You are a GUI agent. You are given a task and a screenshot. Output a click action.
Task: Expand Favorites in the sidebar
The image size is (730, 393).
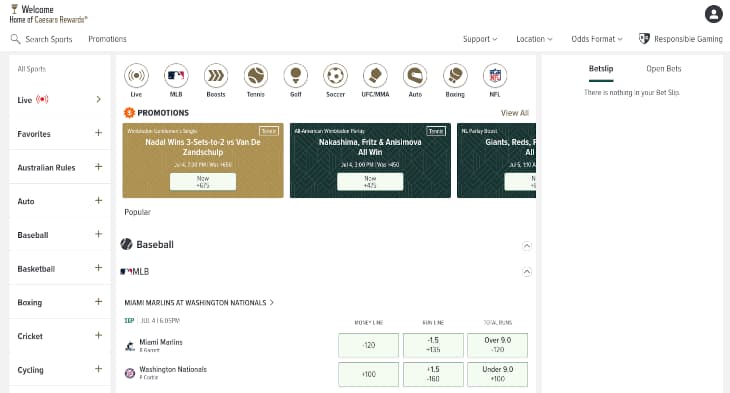tap(98, 133)
